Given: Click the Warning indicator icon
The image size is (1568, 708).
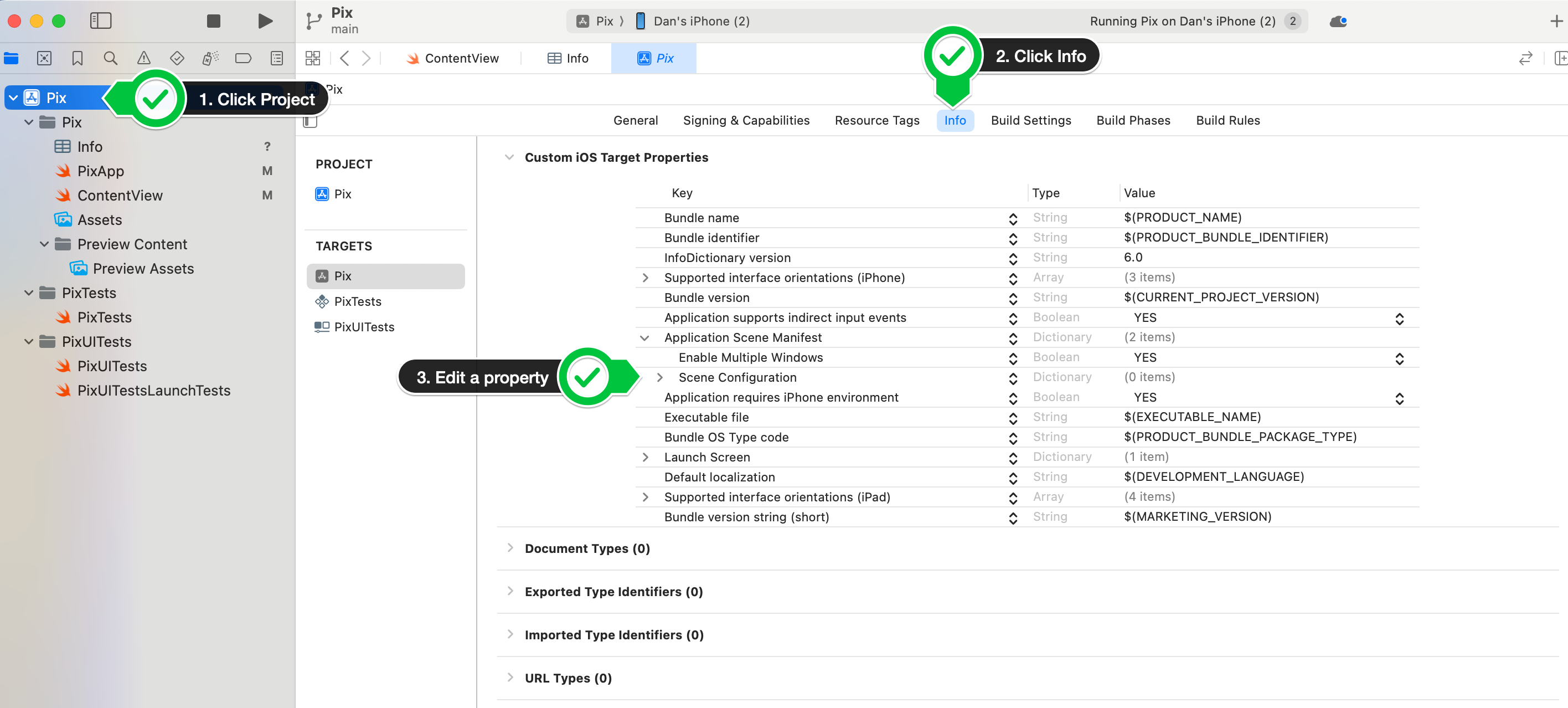Looking at the screenshot, I should (144, 57).
